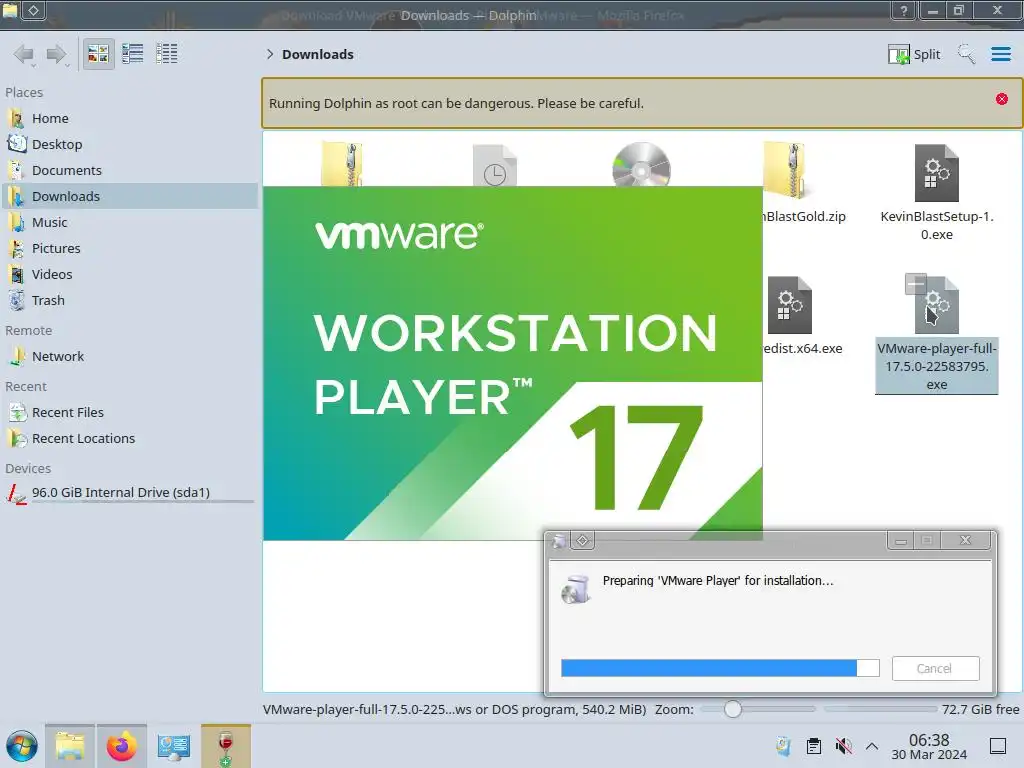Open Videos in Places
This screenshot has height=768, width=1024.
[131, 274]
